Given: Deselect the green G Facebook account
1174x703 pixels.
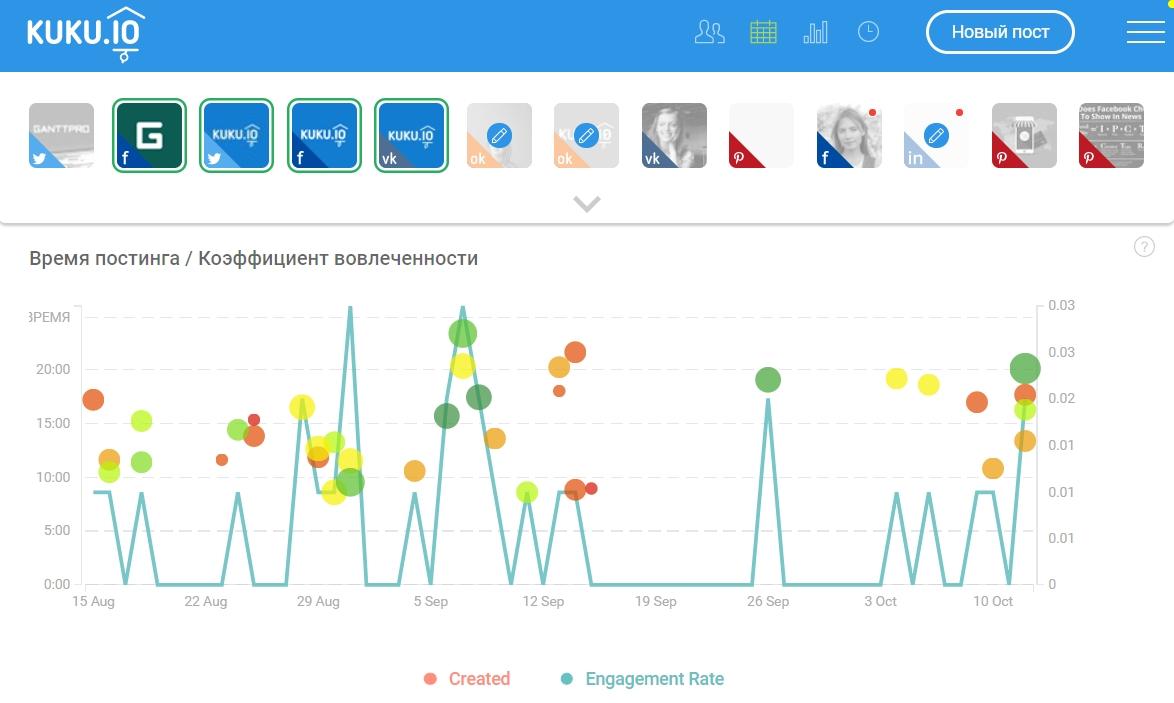Looking at the screenshot, I should click(149, 136).
